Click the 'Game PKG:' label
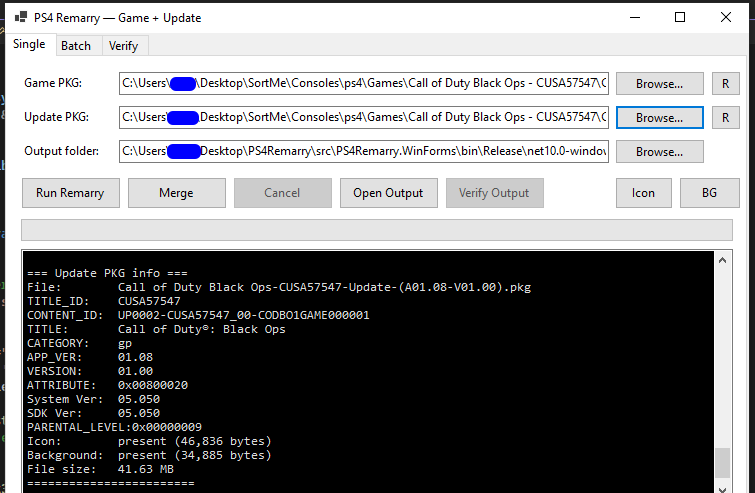755x493 pixels. pyautogui.click(x=53, y=83)
